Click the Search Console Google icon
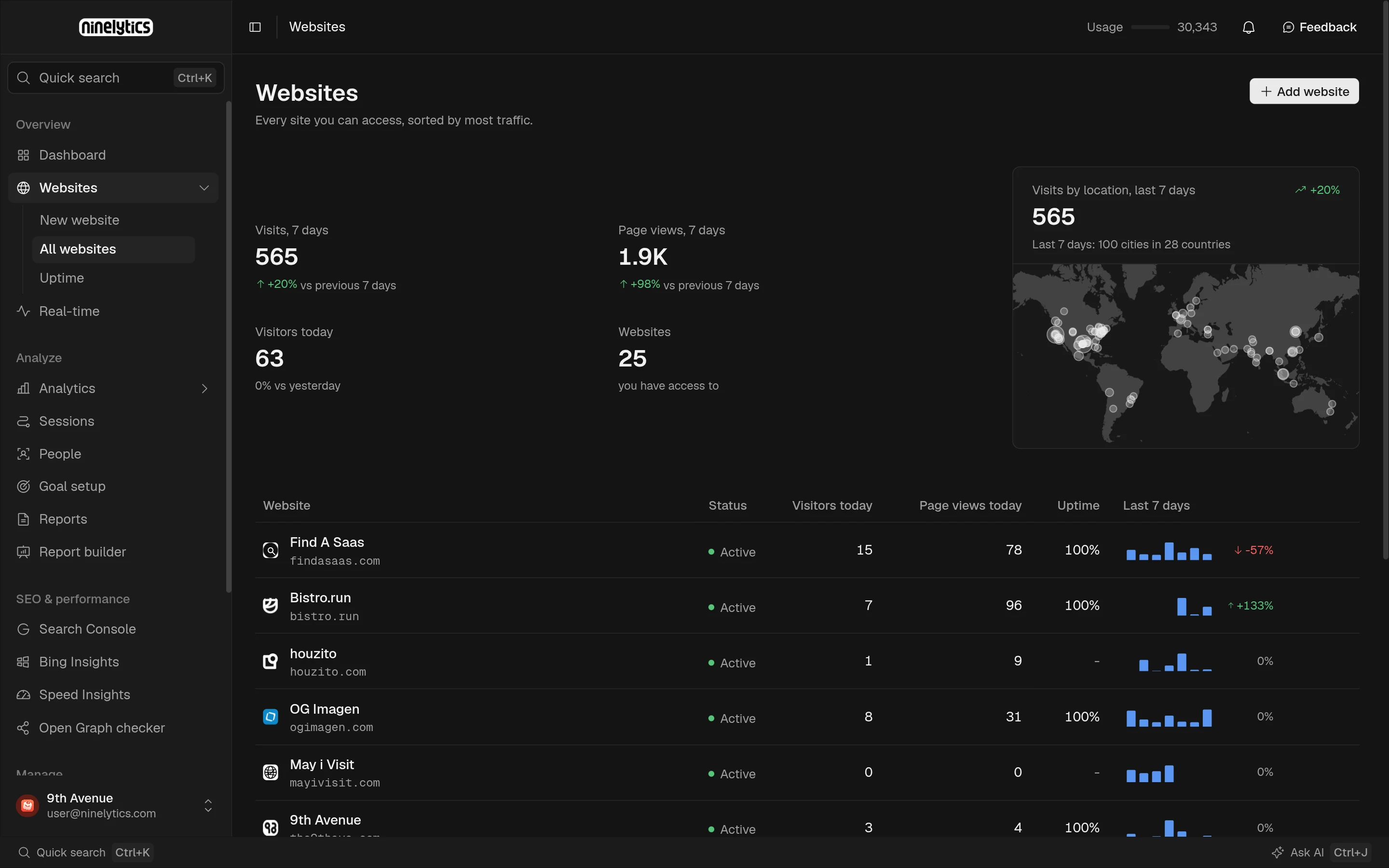This screenshot has width=1389, height=868. (x=23, y=629)
